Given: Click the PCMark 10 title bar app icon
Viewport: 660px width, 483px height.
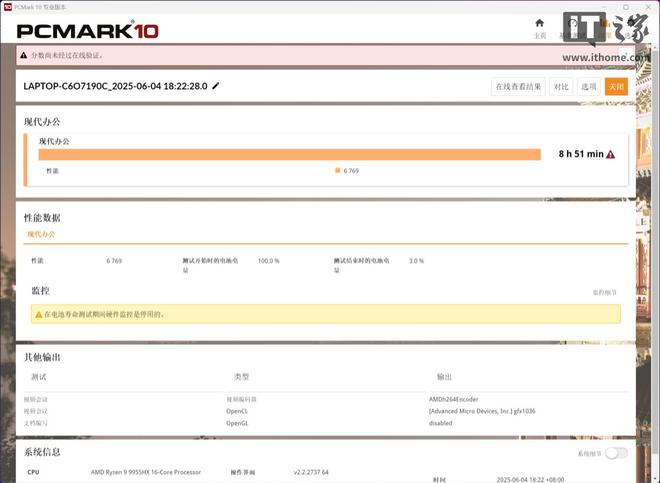Looking at the screenshot, I should [x=8, y=7].
